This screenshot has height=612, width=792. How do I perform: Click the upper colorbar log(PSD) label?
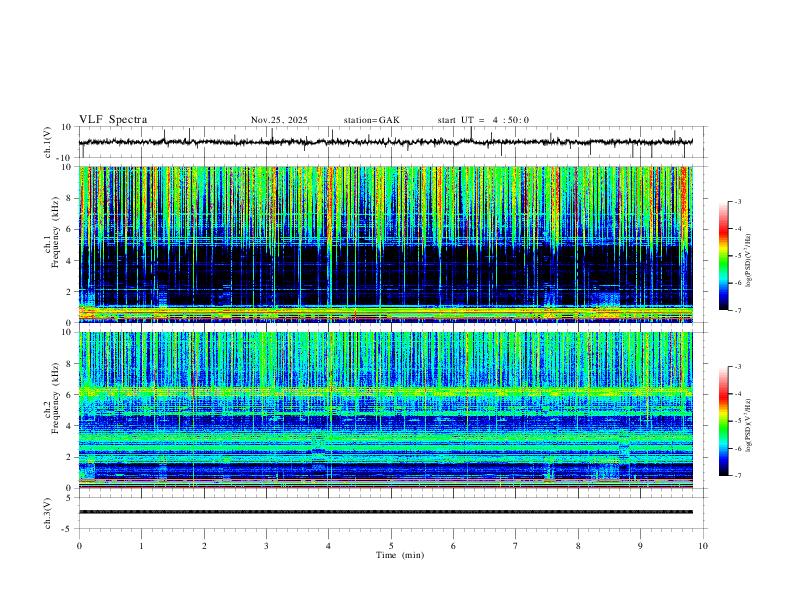[749, 261]
